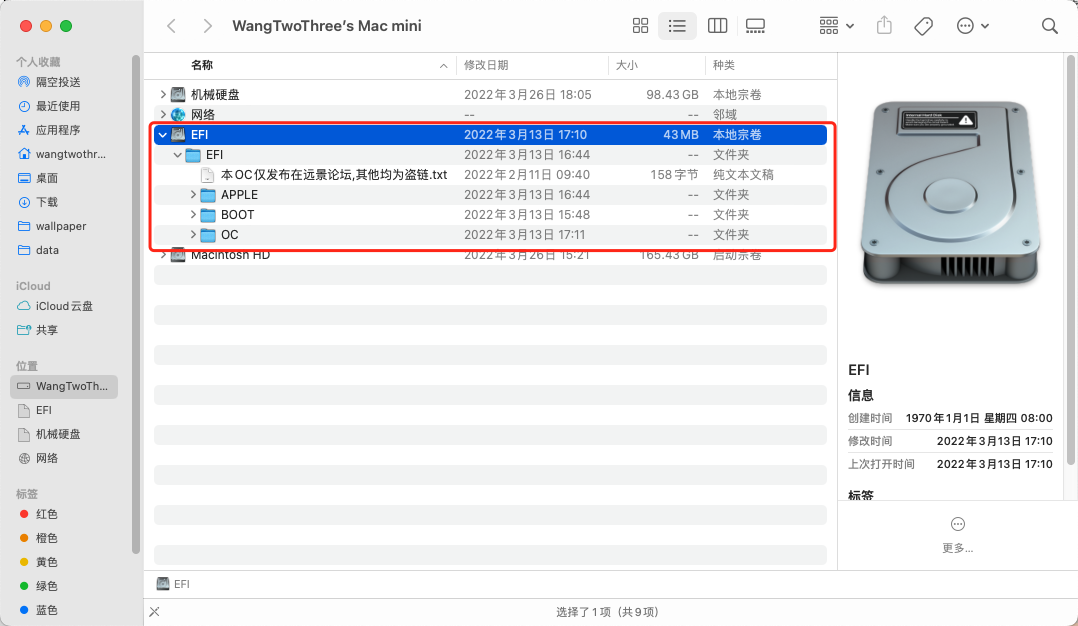Select WangTwoTh... under 位置

(x=64, y=386)
